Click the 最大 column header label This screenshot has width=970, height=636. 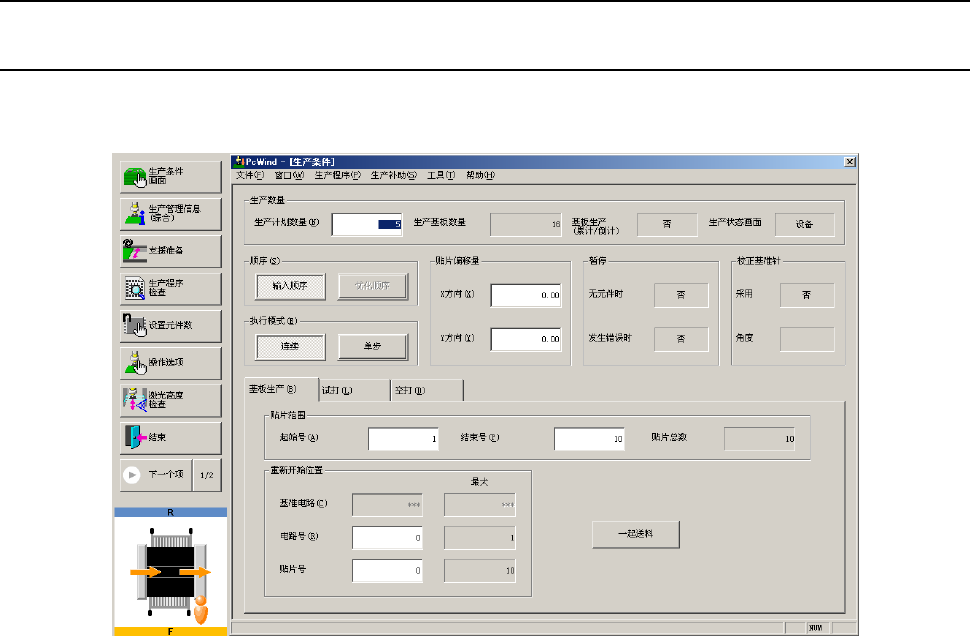(x=479, y=481)
